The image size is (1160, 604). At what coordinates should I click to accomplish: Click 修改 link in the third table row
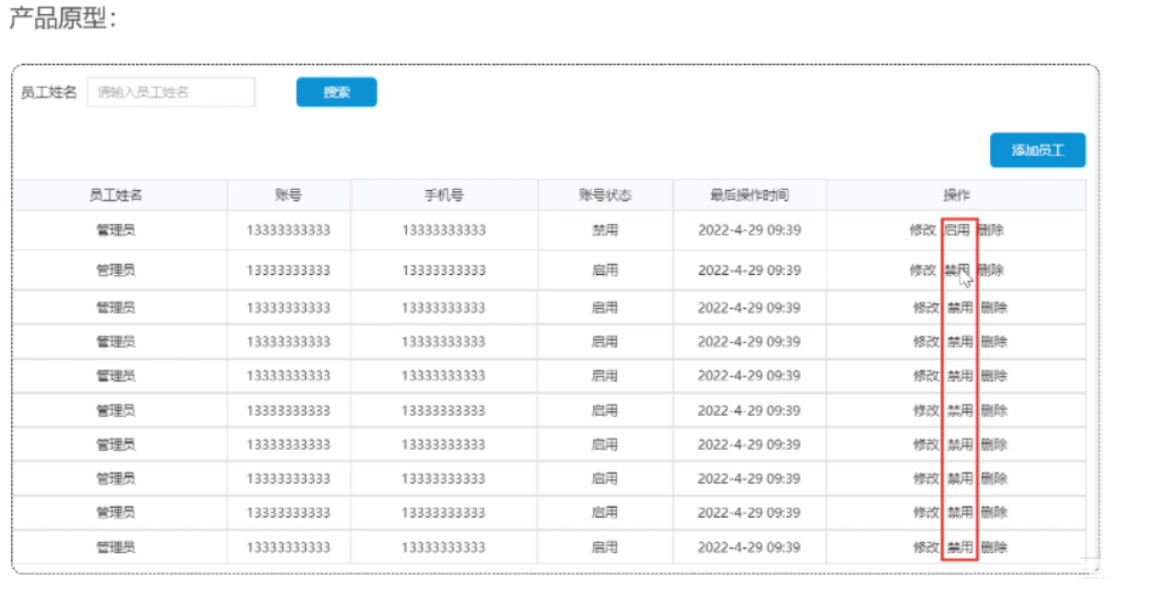[925, 305]
